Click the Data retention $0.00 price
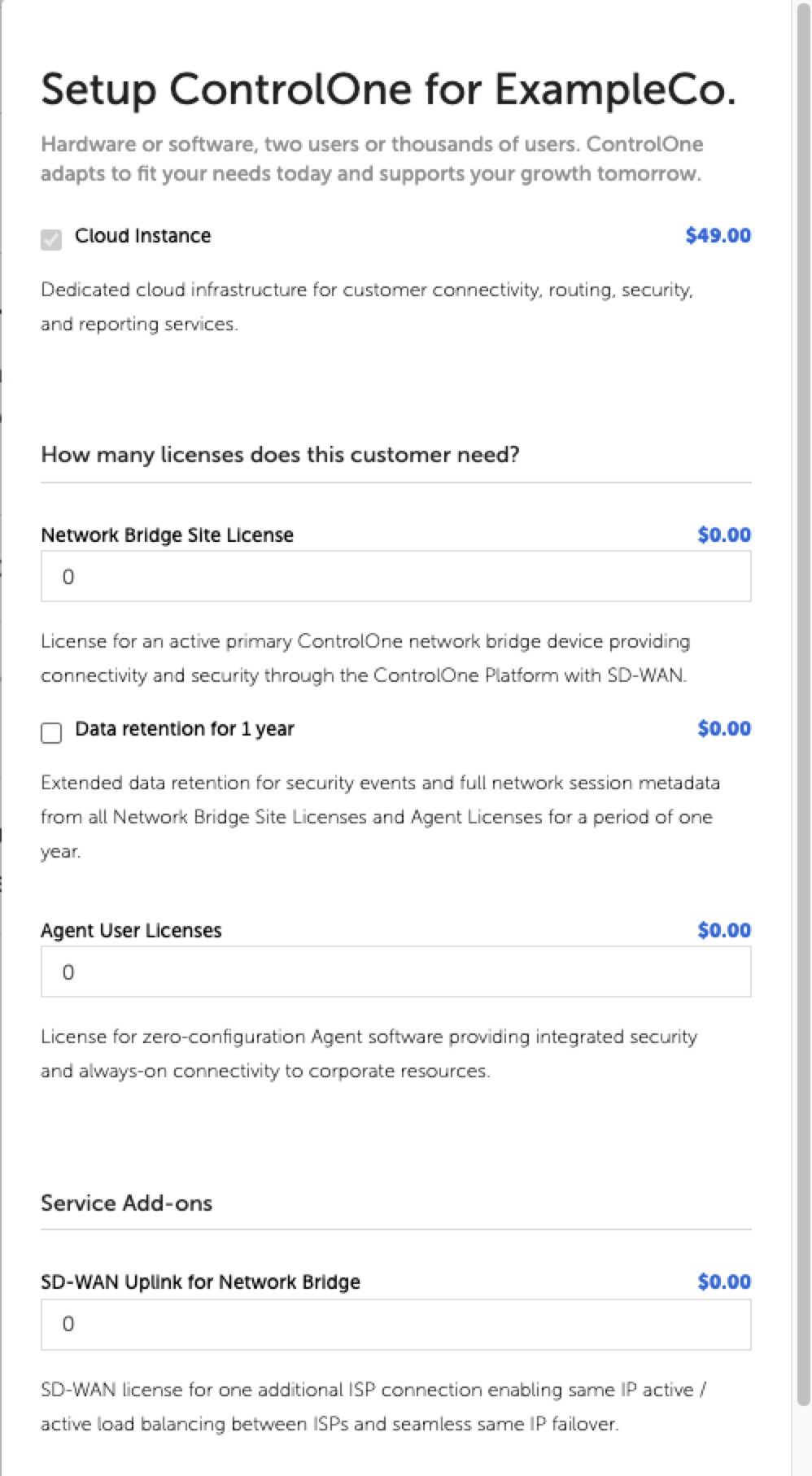This screenshot has height=1476, width=812. [x=724, y=729]
